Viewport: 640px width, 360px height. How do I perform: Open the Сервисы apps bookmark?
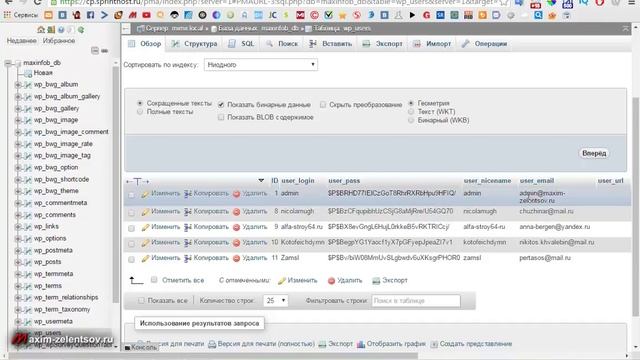tap(20, 15)
